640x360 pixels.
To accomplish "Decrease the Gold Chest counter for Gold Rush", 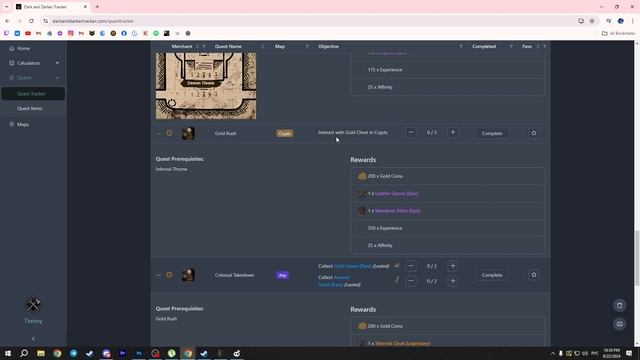I will click(x=411, y=132).
